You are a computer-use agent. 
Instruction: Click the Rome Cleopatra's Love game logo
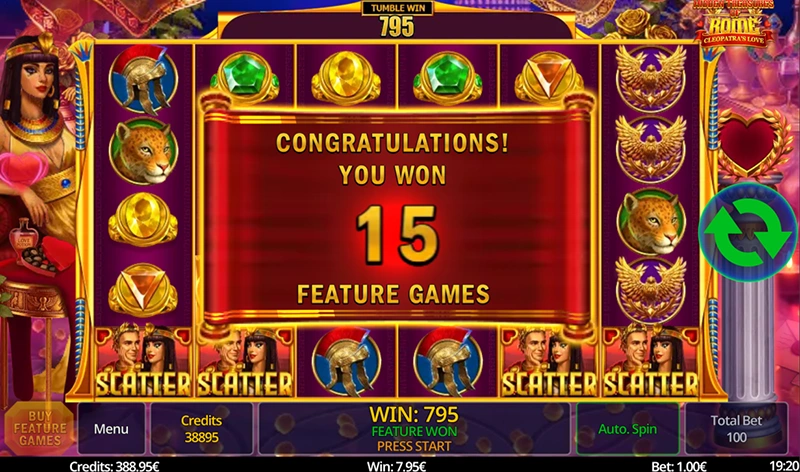735,24
